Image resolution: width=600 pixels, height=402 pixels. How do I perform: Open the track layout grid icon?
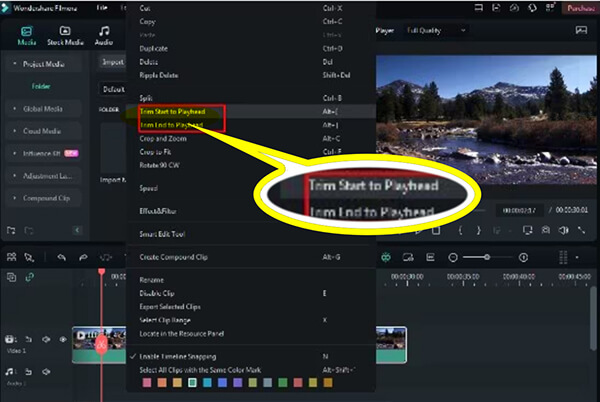coord(562,257)
